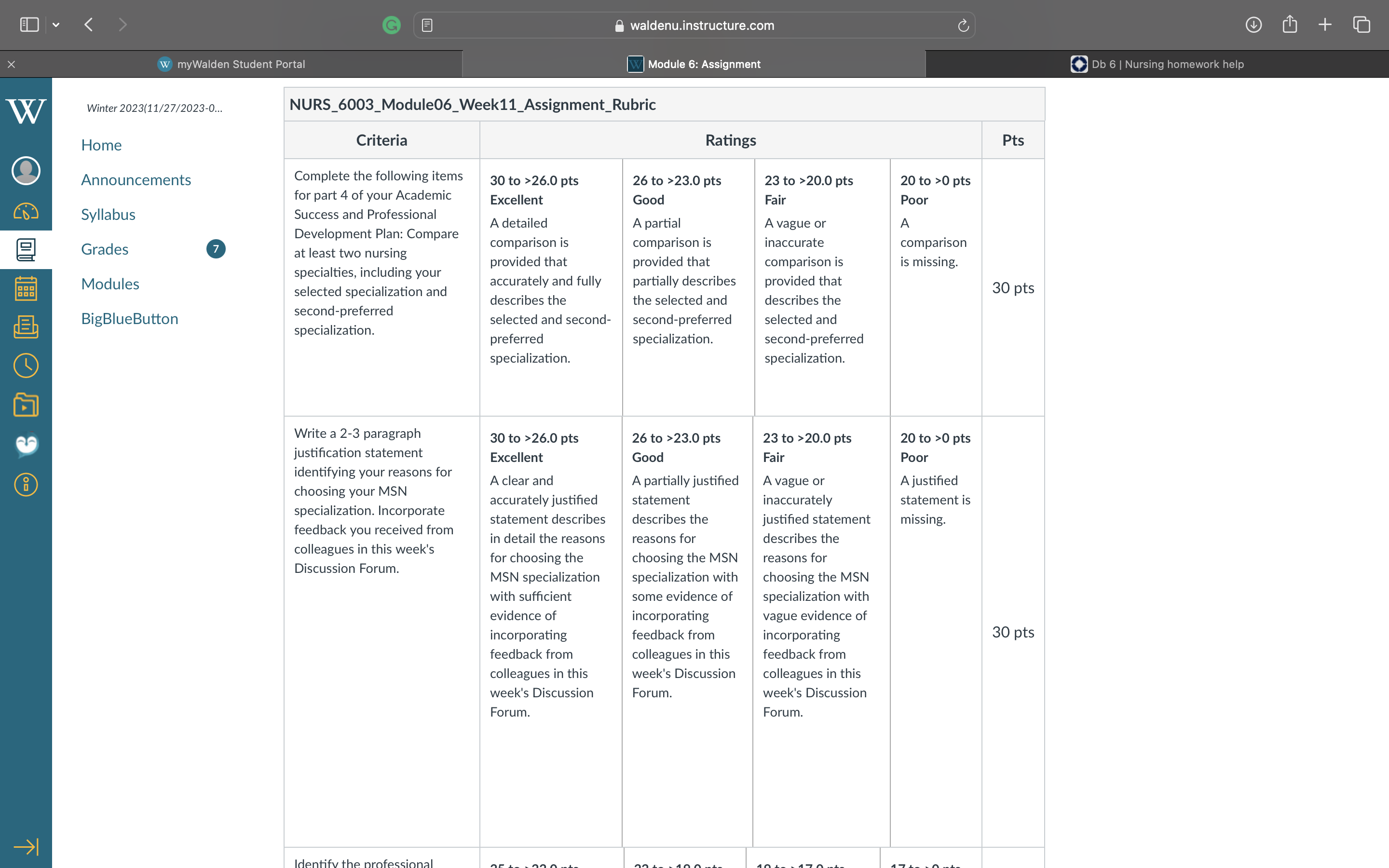Click the rubric title NURS_6003_Module06_Week11_Assignment_Rubric
Viewport: 1389px width, 868px height.
pyautogui.click(x=472, y=105)
